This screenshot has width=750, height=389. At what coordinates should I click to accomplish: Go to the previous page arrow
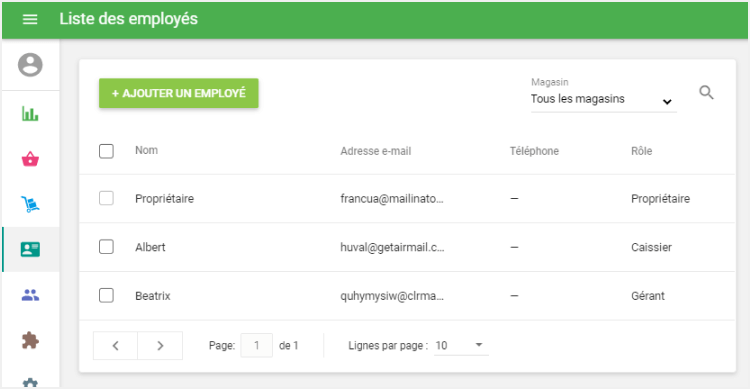pyautogui.click(x=115, y=345)
